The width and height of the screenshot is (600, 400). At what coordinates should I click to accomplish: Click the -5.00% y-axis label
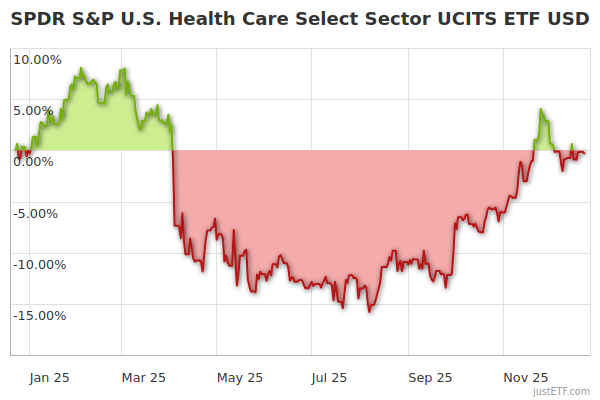click(x=38, y=213)
